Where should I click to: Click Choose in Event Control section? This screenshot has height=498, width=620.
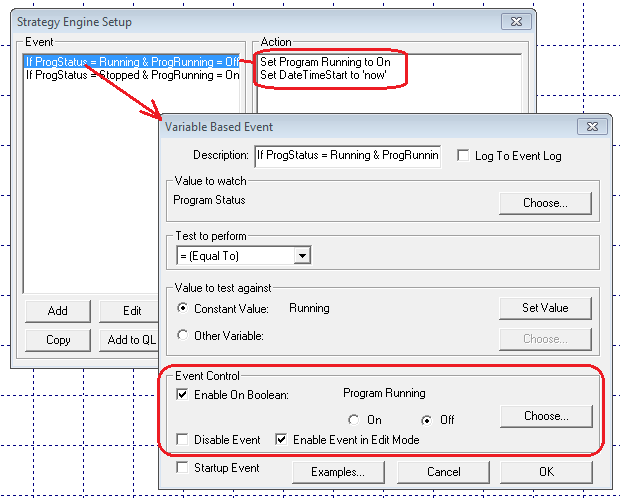(x=545, y=415)
